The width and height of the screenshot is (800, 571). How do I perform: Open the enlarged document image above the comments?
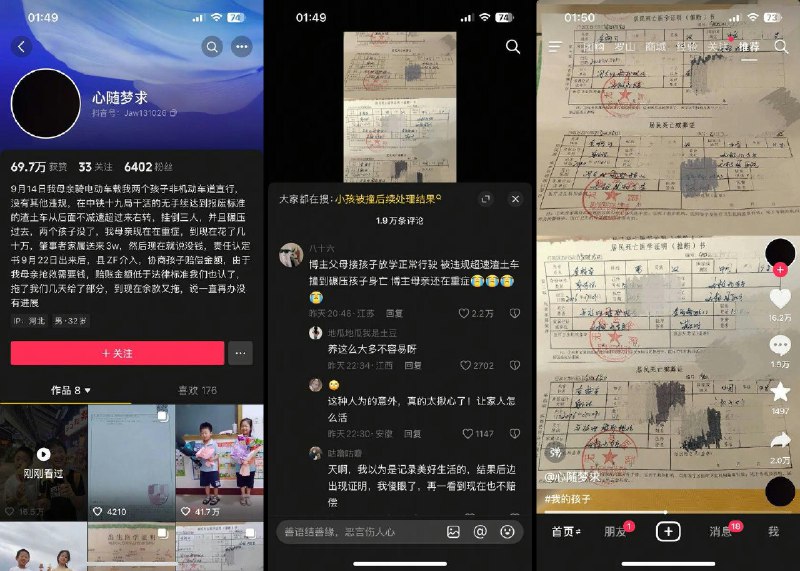coord(400,107)
